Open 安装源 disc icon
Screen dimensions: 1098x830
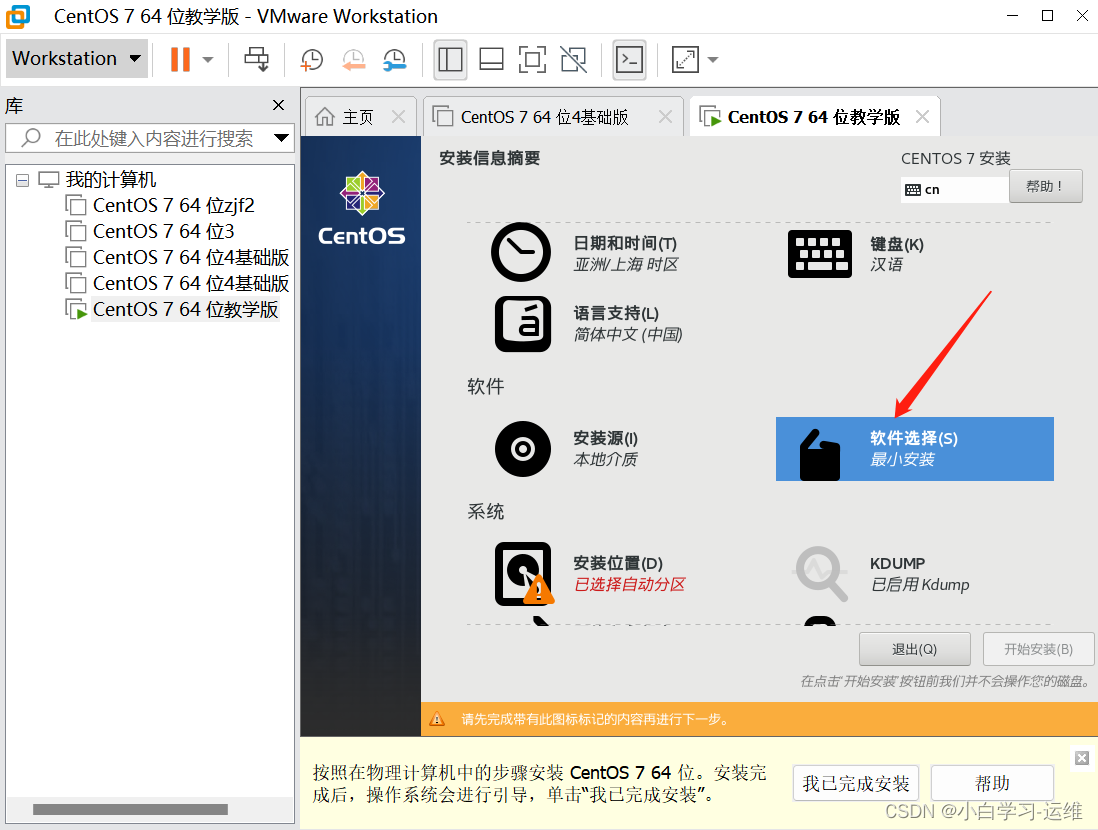pos(522,449)
